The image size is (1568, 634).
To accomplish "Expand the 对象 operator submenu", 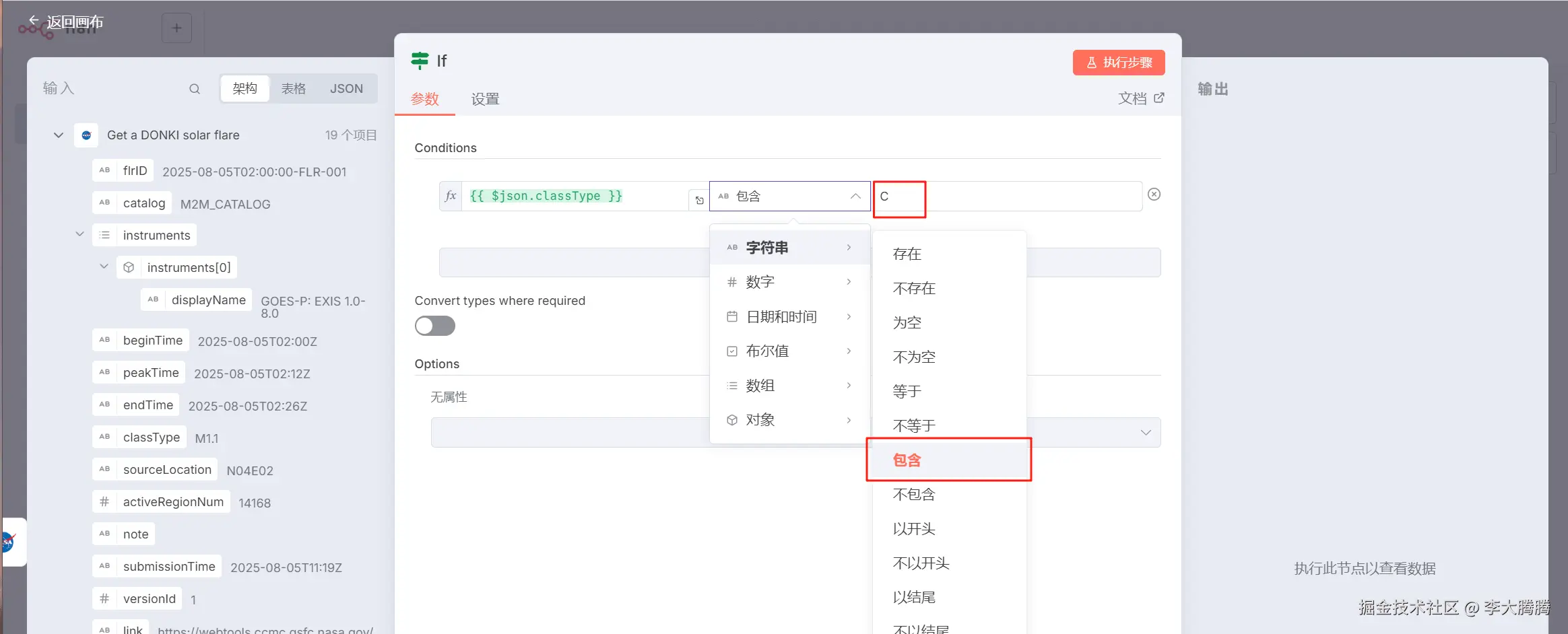I will [789, 420].
